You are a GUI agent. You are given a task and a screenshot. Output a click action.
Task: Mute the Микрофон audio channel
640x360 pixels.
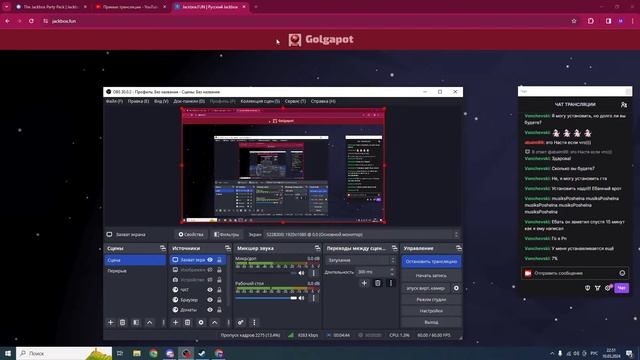[301, 273]
